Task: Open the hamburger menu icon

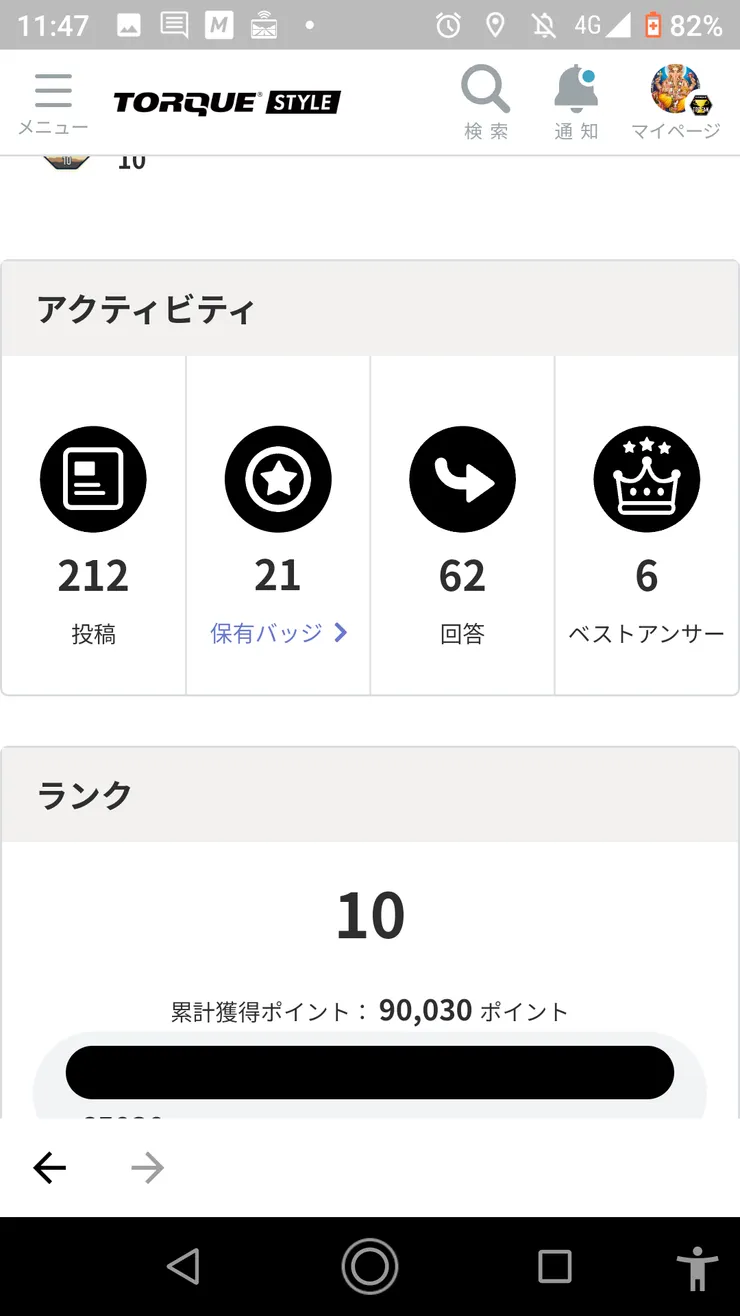Action: point(53,92)
